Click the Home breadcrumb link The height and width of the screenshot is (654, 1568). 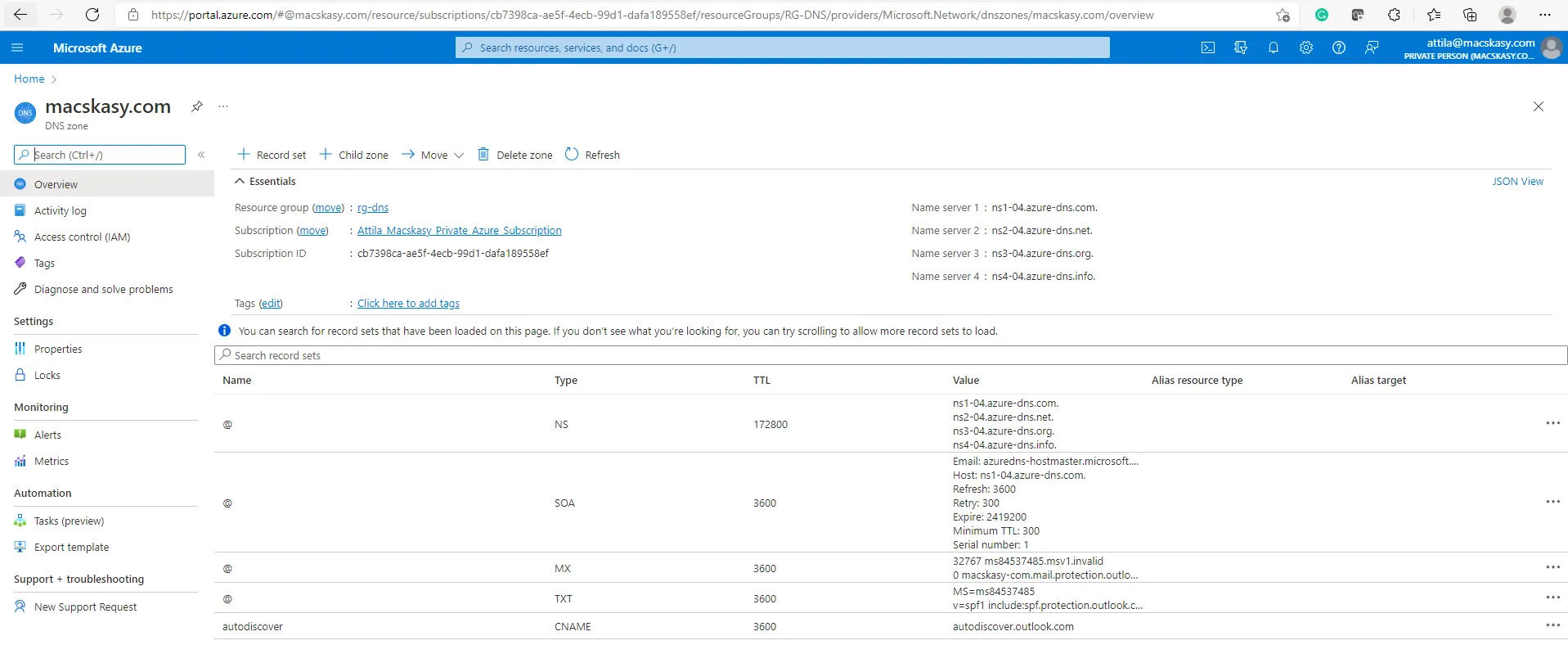tap(29, 79)
